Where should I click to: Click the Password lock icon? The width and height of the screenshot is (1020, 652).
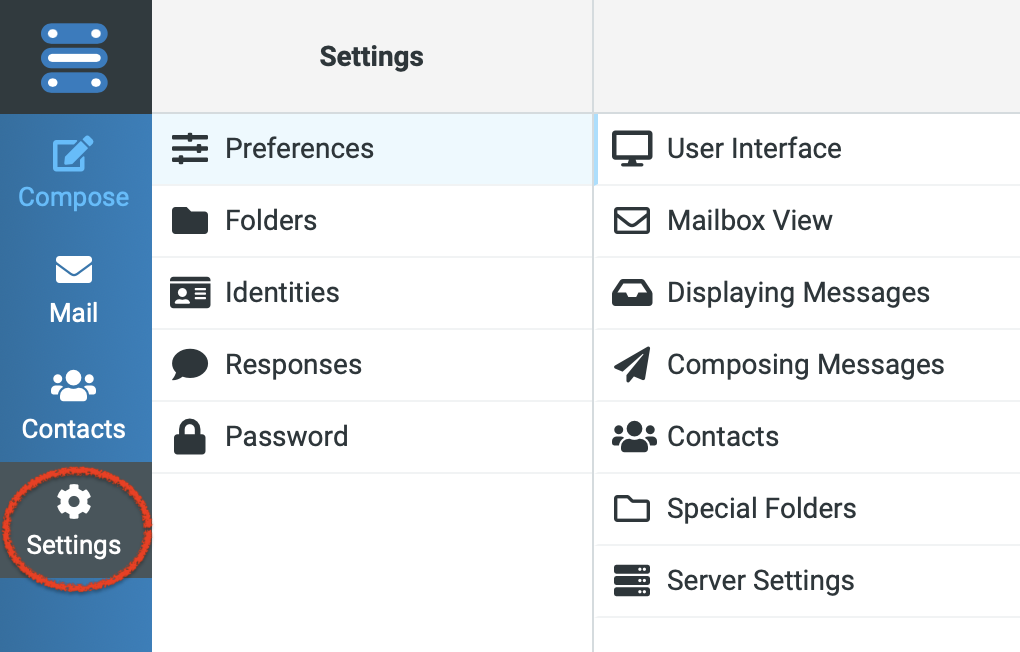190,436
